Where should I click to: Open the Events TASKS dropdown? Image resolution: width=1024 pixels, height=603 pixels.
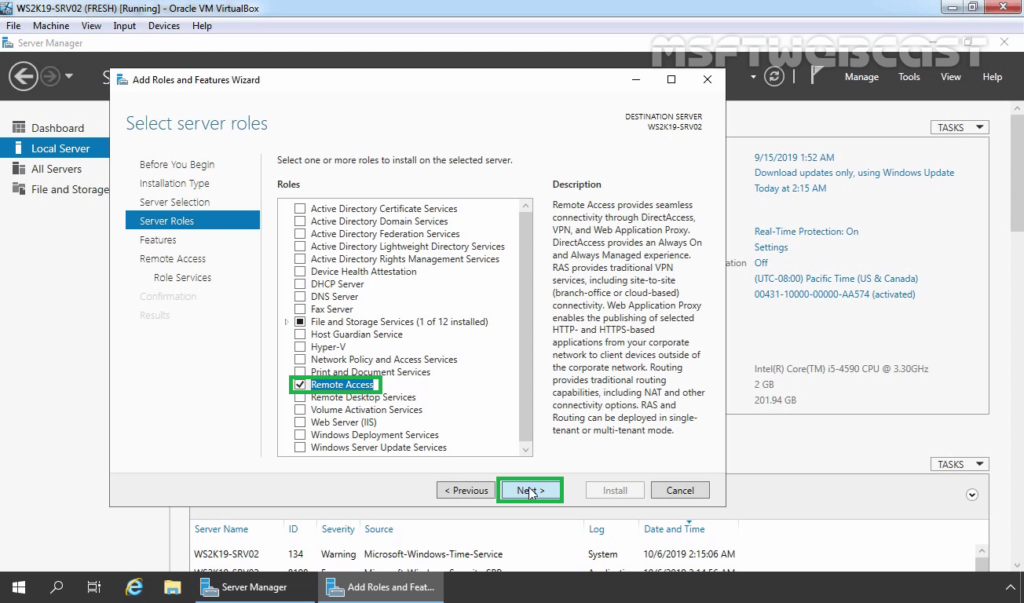pyautogui.click(x=959, y=464)
